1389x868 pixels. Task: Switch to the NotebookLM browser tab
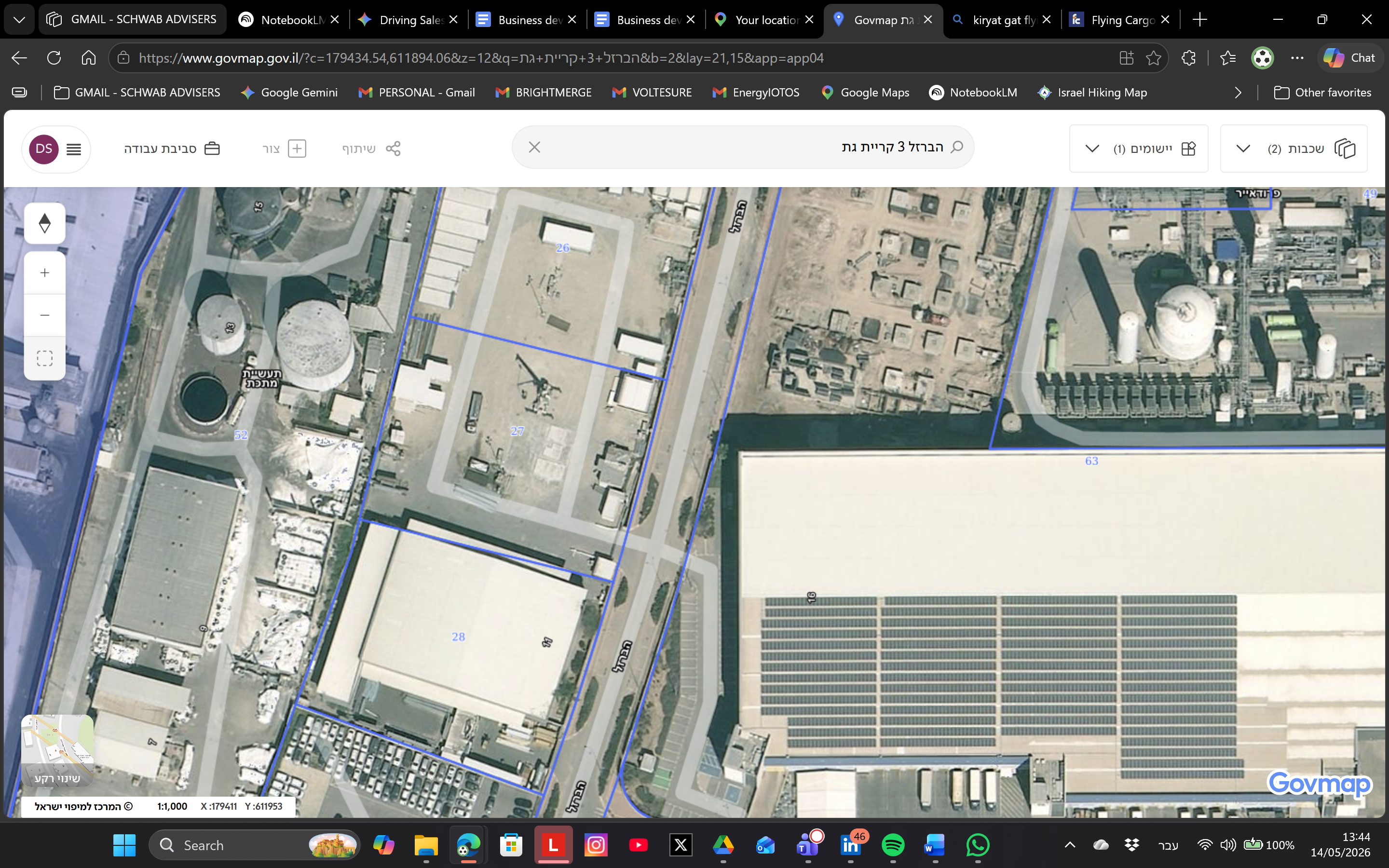289,19
